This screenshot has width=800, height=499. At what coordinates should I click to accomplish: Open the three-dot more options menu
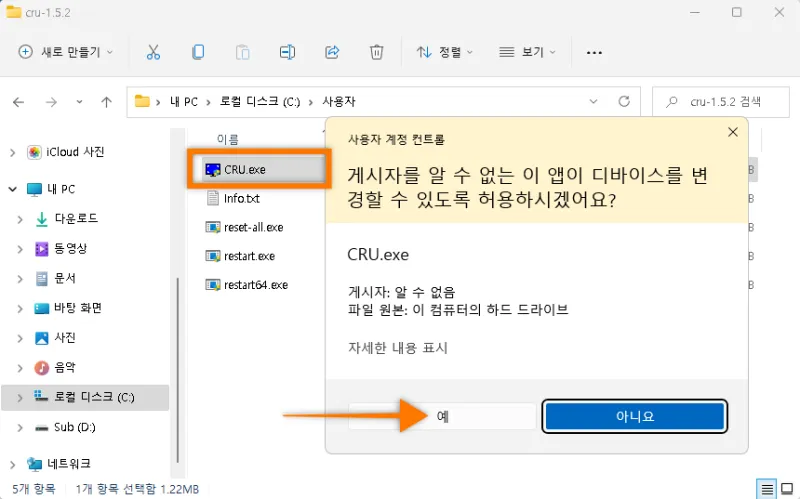[594, 53]
